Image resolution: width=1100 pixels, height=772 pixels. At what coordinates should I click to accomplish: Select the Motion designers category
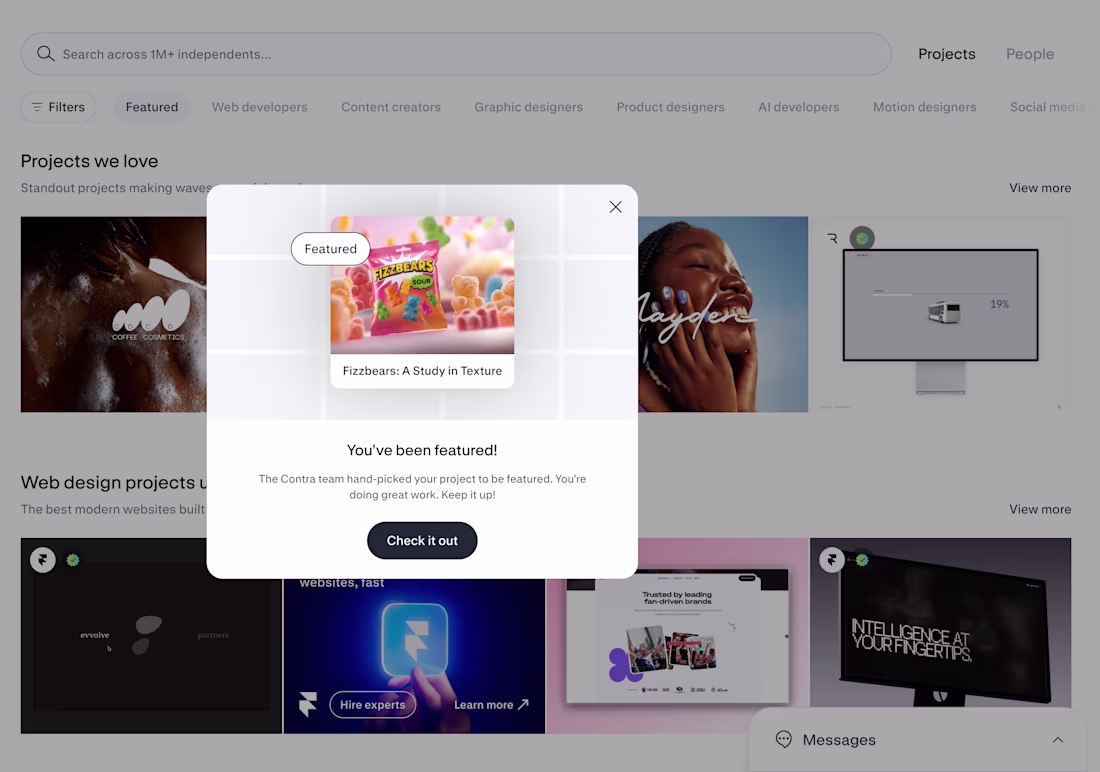[x=925, y=107]
